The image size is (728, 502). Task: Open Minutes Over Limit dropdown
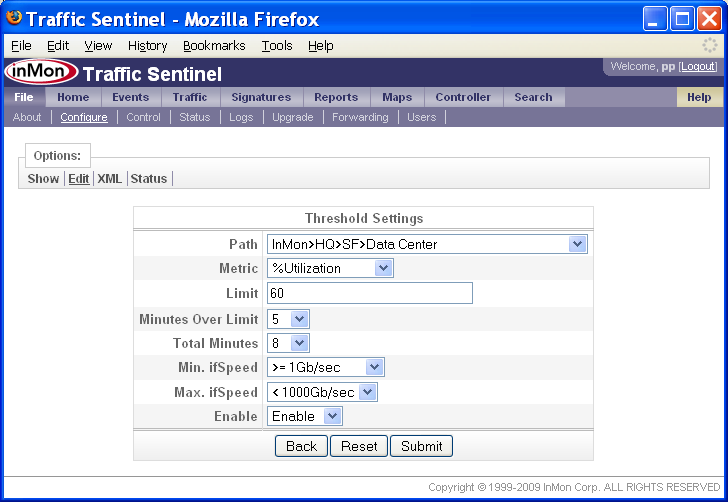[x=289, y=318]
